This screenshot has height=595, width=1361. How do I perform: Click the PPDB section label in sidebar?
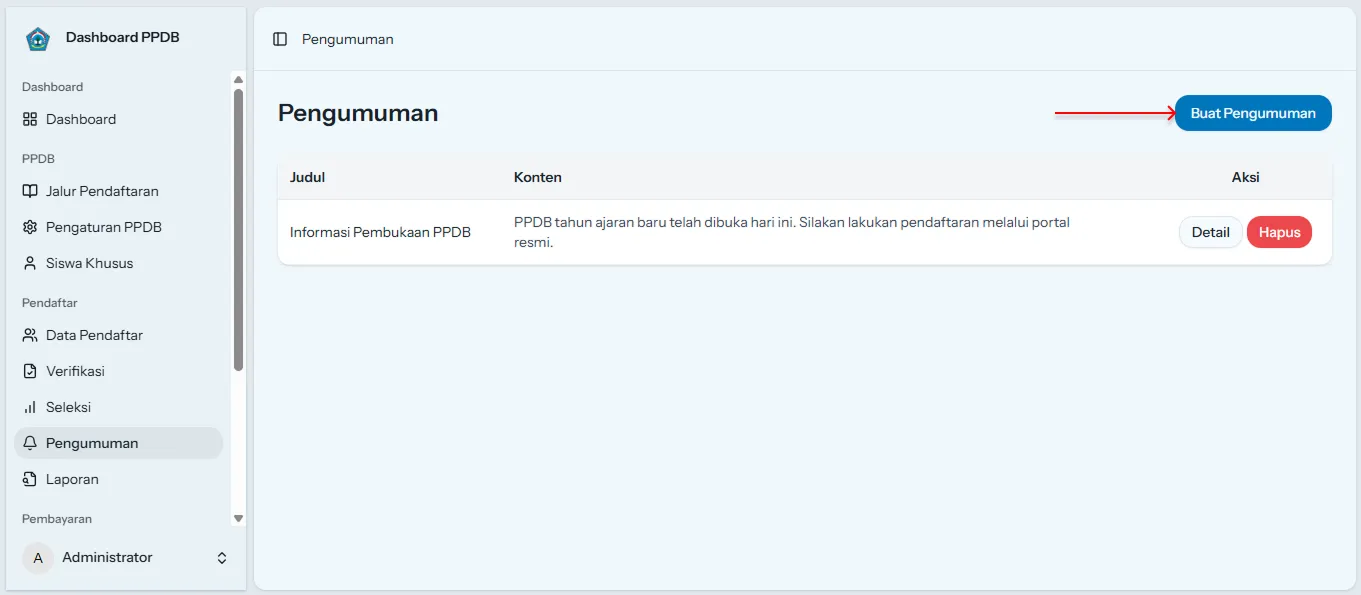[x=38, y=159]
